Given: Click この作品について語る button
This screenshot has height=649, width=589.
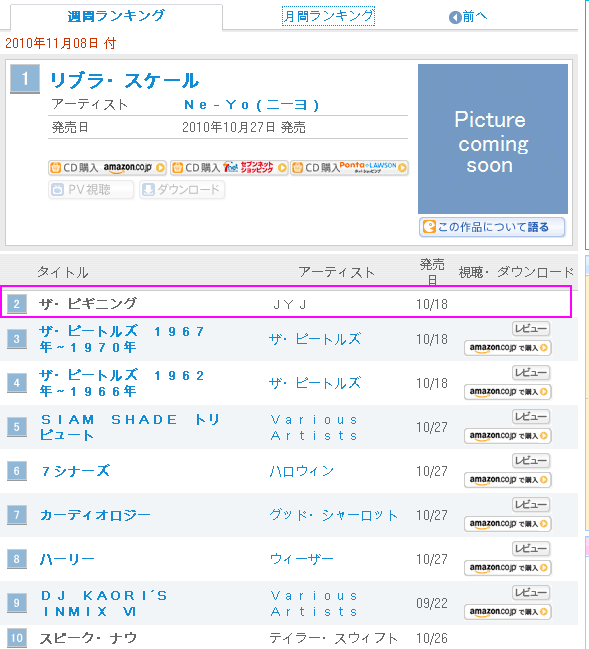Looking at the screenshot, I should 492,227.
